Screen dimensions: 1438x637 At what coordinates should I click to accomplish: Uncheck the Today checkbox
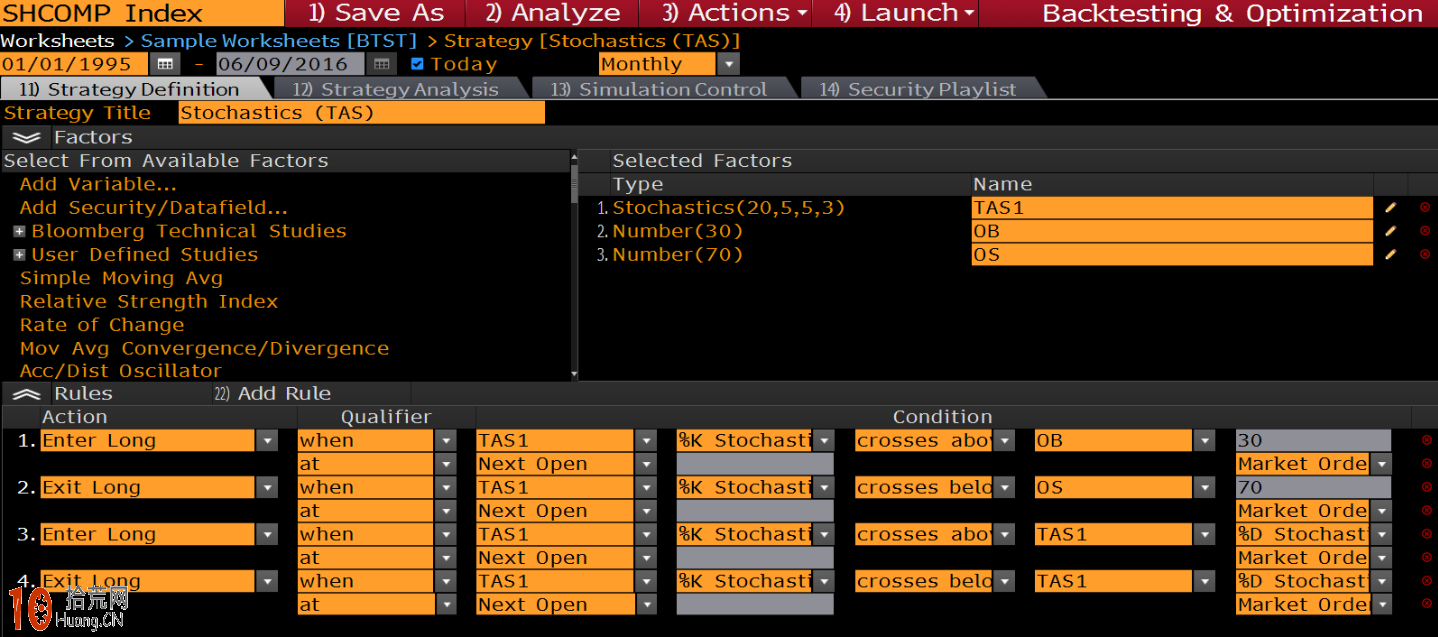point(418,64)
